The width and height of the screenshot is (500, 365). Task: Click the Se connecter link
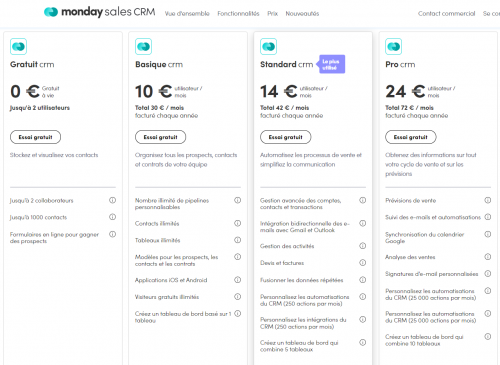(x=491, y=14)
